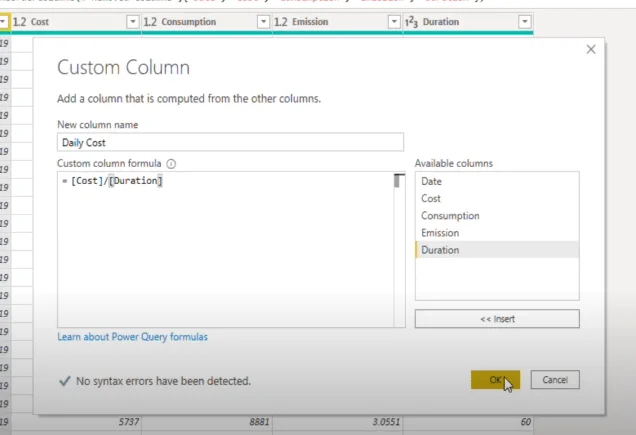Select the Consumption column header

pos(206,22)
